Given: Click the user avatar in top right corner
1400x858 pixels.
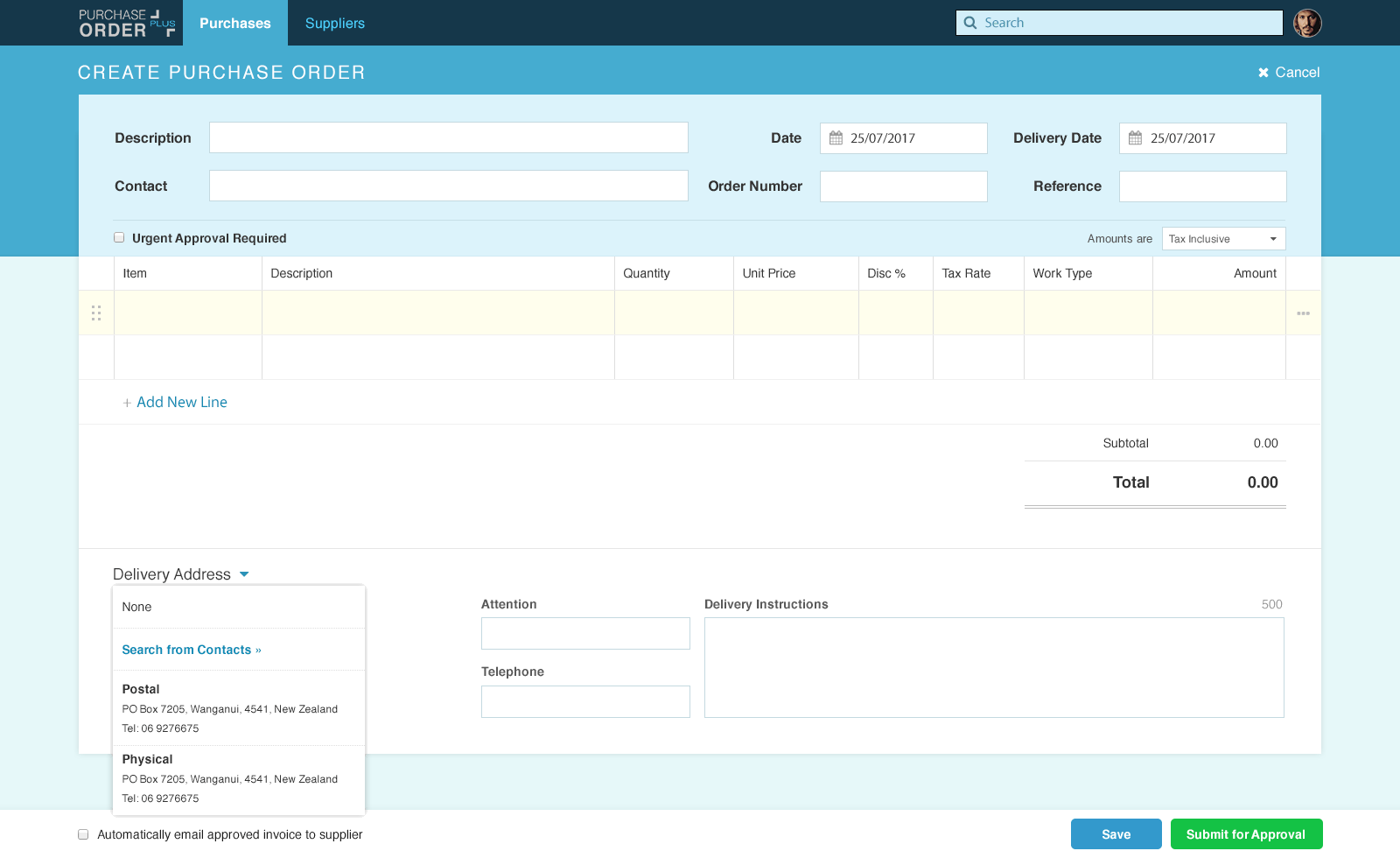Looking at the screenshot, I should click(x=1308, y=23).
